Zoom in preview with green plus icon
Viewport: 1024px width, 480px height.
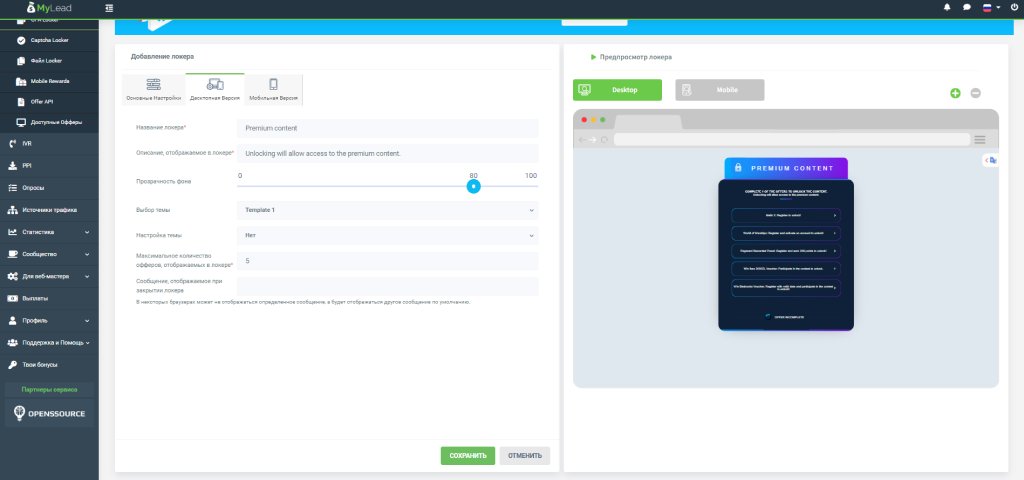[x=955, y=93]
